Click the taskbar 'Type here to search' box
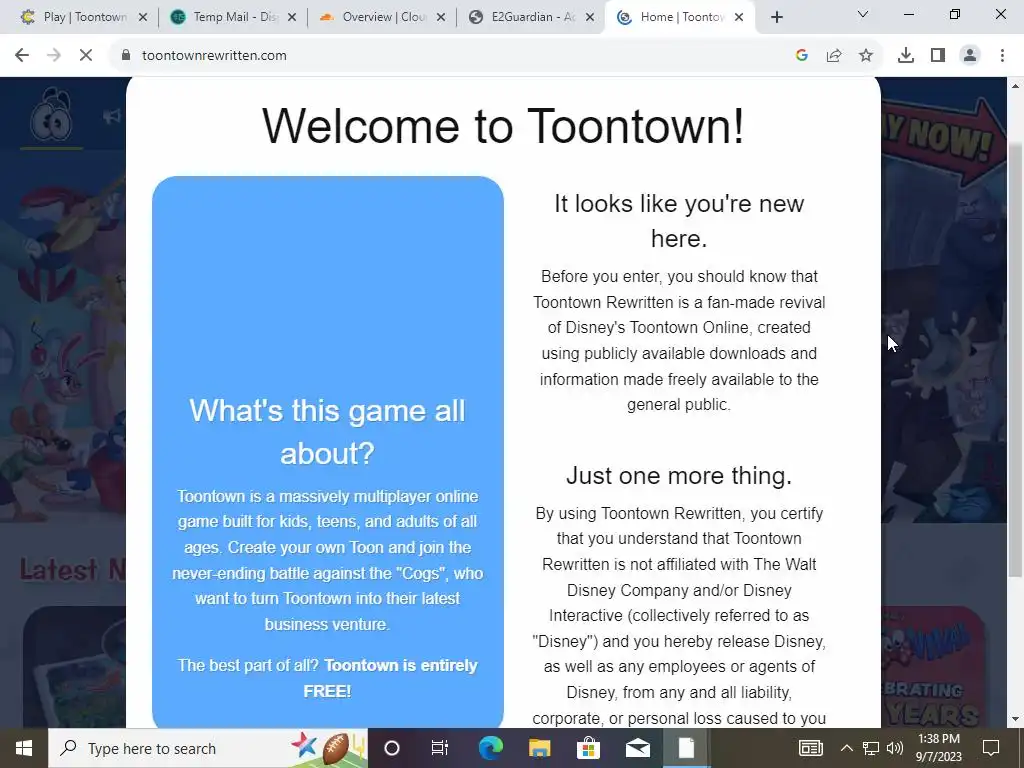Screen dimensions: 1024x768 208,748
